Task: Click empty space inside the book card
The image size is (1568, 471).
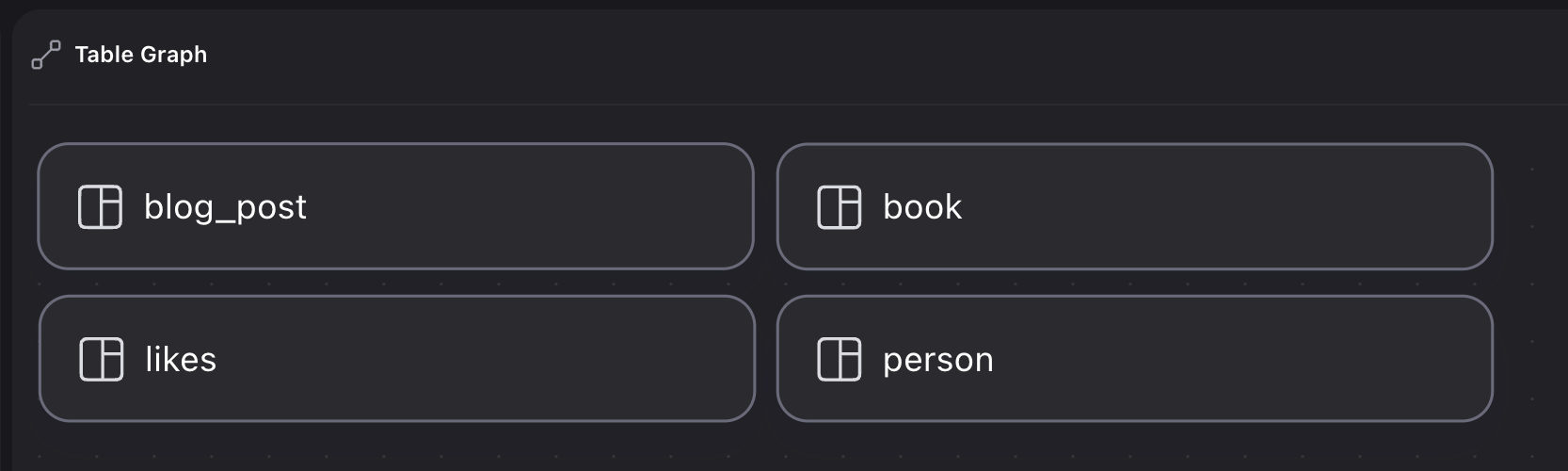Action: coord(1224,207)
